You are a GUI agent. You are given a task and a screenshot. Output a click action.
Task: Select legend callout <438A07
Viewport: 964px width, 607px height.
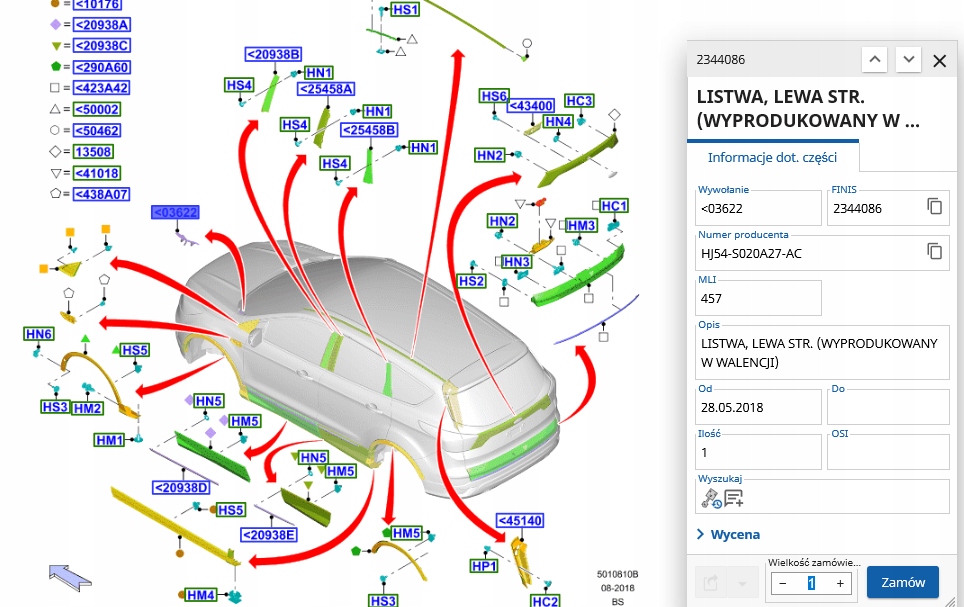pyautogui.click(x=102, y=194)
